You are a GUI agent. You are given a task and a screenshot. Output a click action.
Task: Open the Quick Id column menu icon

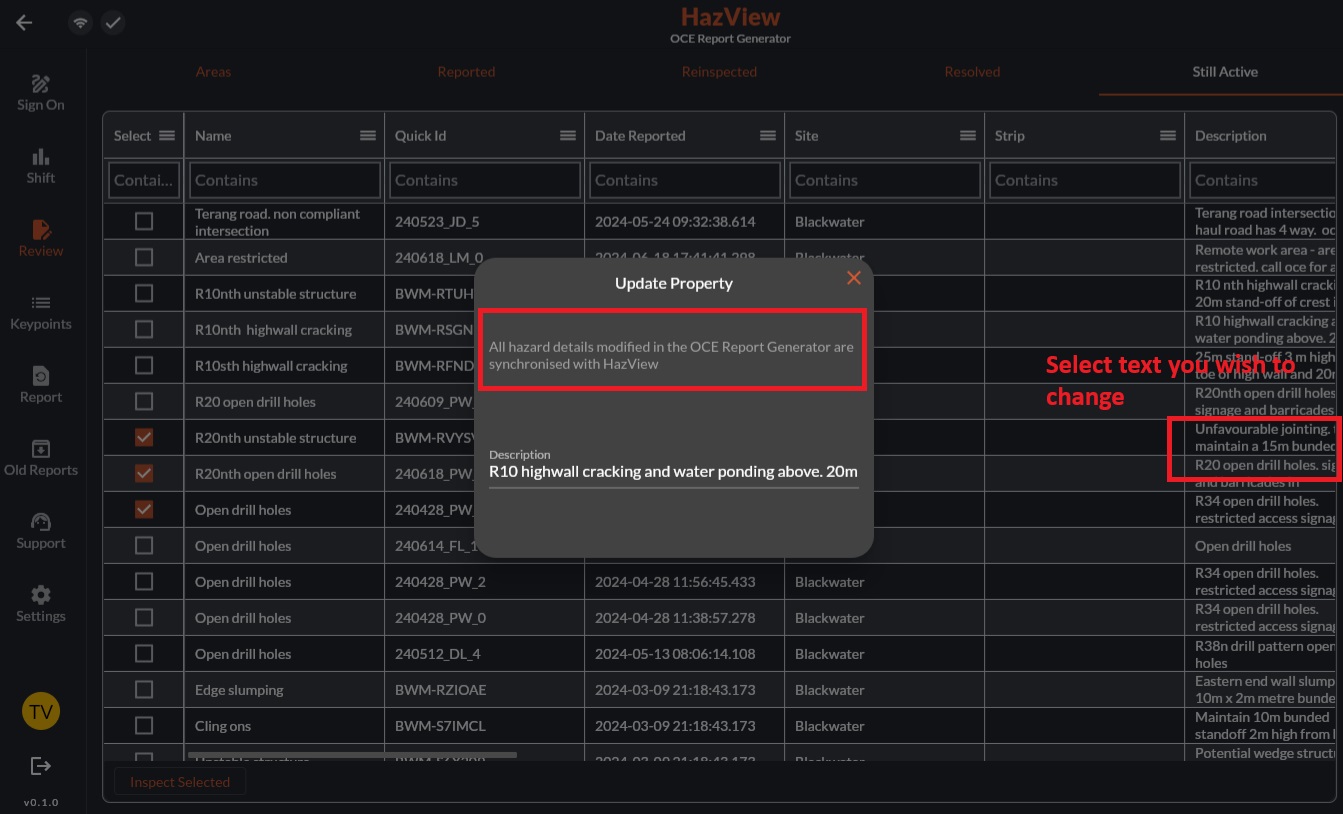pyautogui.click(x=568, y=136)
